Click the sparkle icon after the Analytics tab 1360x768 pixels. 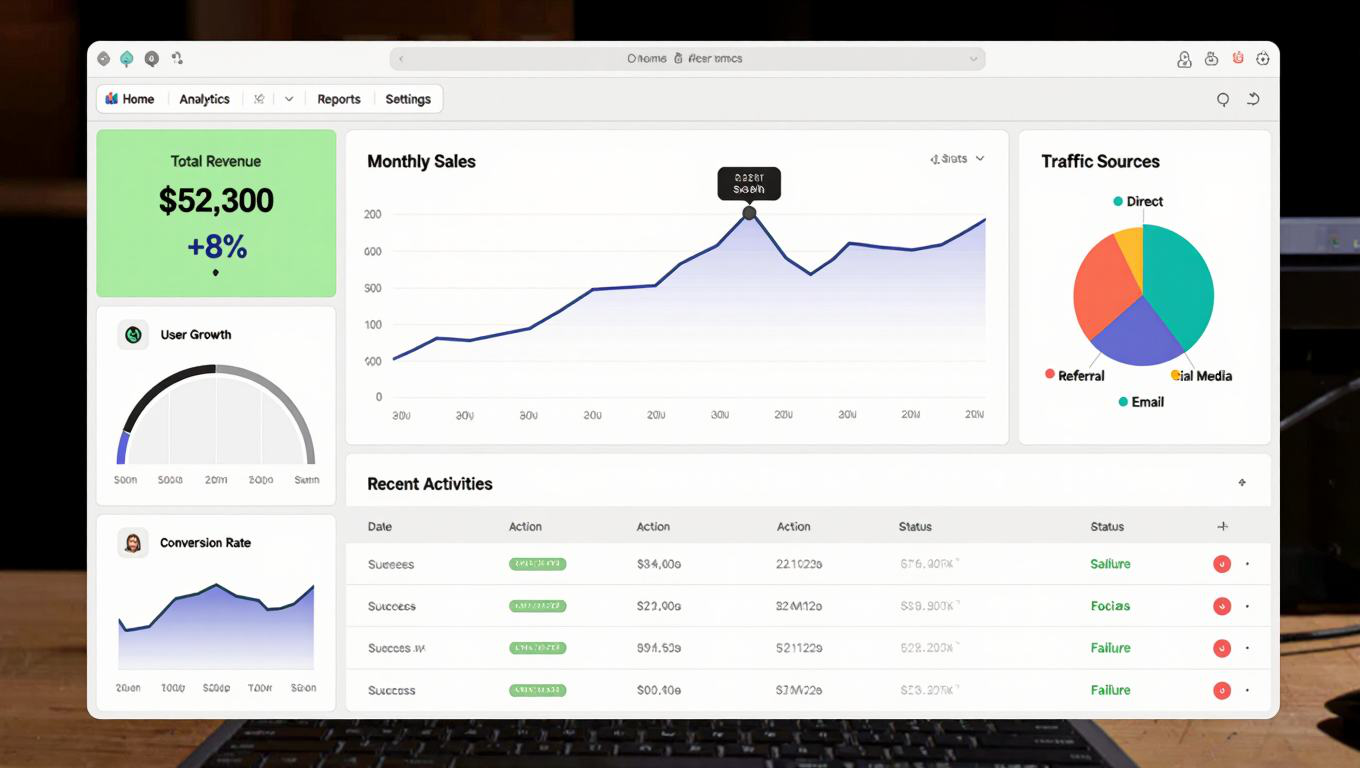[259, 99]
